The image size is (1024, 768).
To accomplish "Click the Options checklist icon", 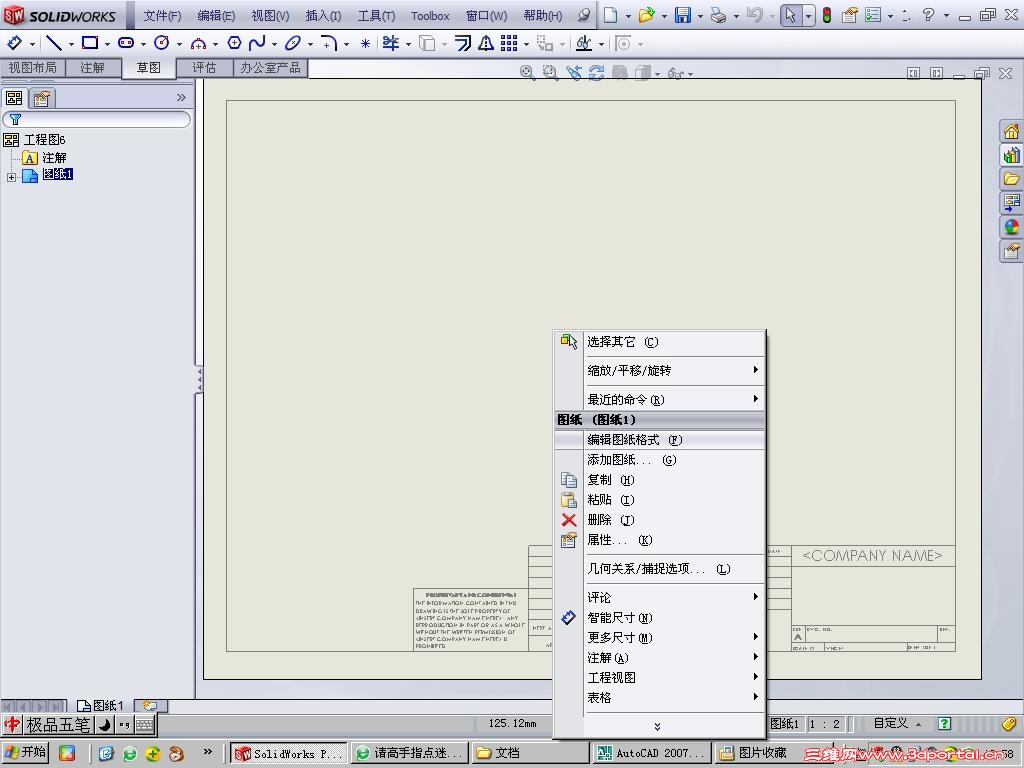I will (872, 15).
